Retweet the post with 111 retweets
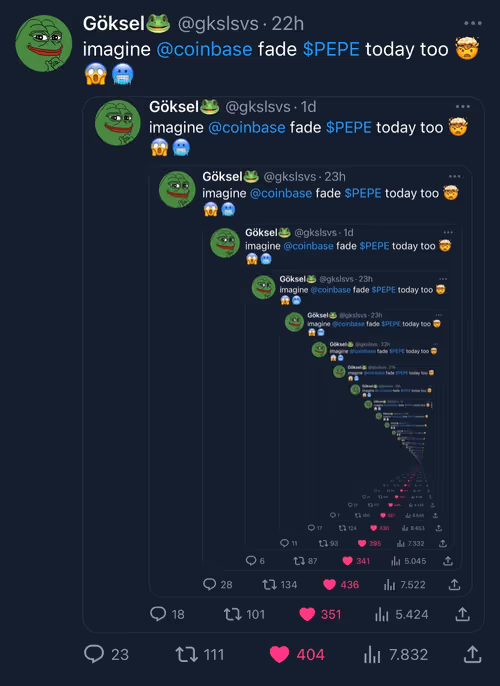Image resolution: width=500 pixels, height=686 pixels. point(187,654)
